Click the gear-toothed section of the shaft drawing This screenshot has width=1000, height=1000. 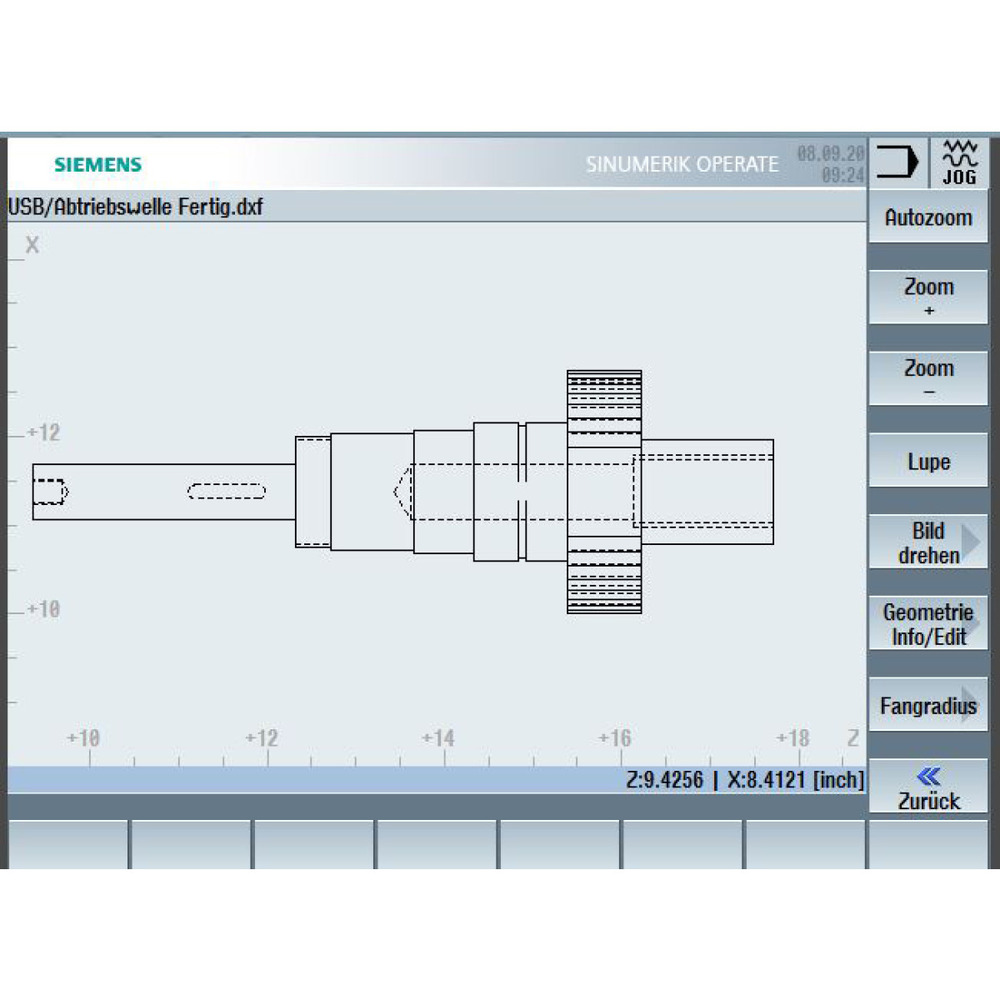(x=604, y=492)
